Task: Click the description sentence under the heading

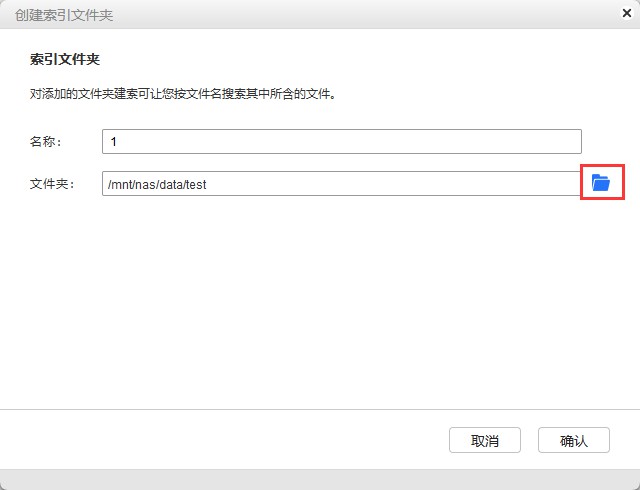Action: pyautogui.click(x=181, y=96)
